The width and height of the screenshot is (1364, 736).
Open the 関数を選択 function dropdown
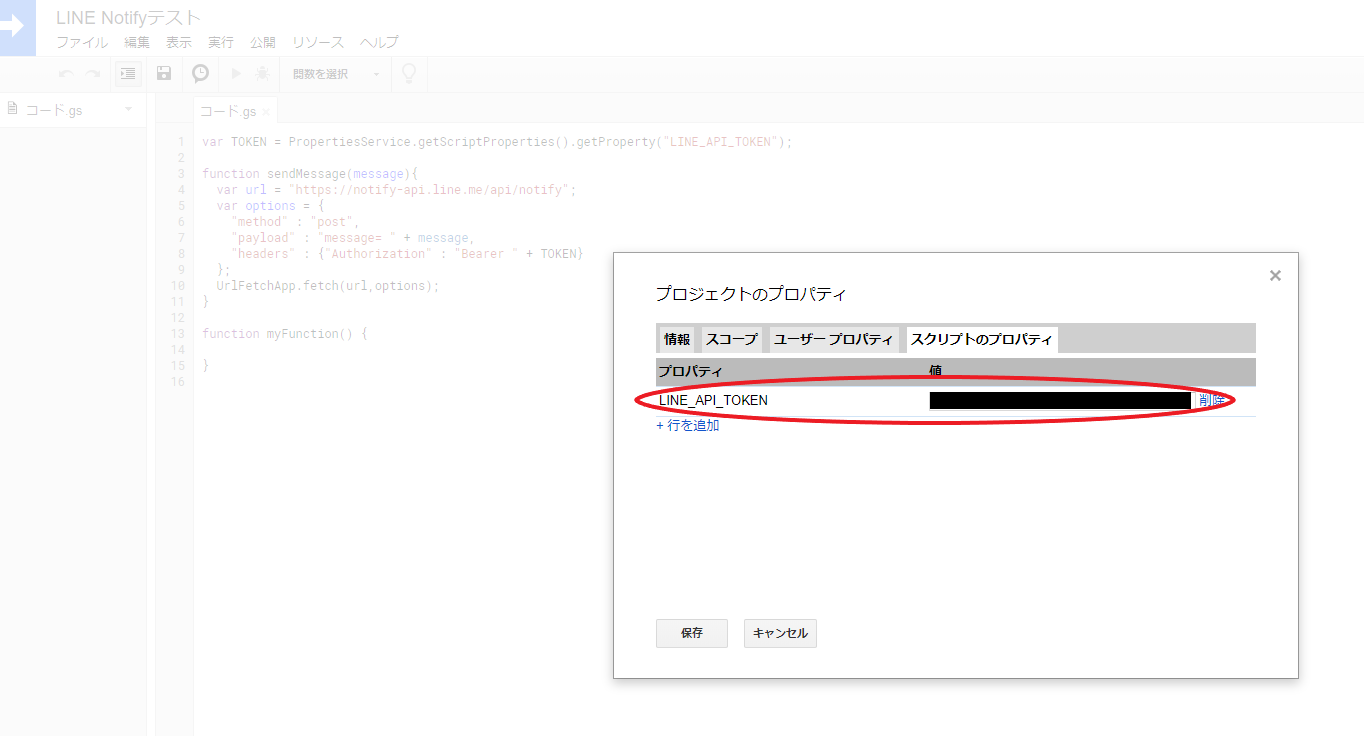coord(336,74)
